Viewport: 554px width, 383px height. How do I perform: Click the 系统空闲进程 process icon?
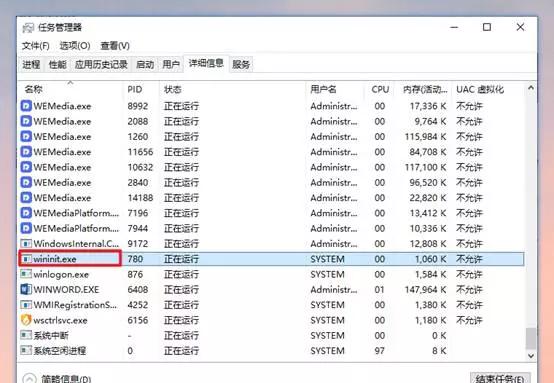26,351
